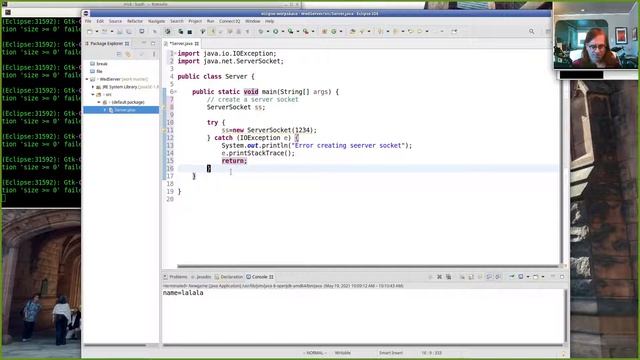Viewport: 640px width, 360px height.
Task: Click the warning marker at line 11
Action: (164, 130)
